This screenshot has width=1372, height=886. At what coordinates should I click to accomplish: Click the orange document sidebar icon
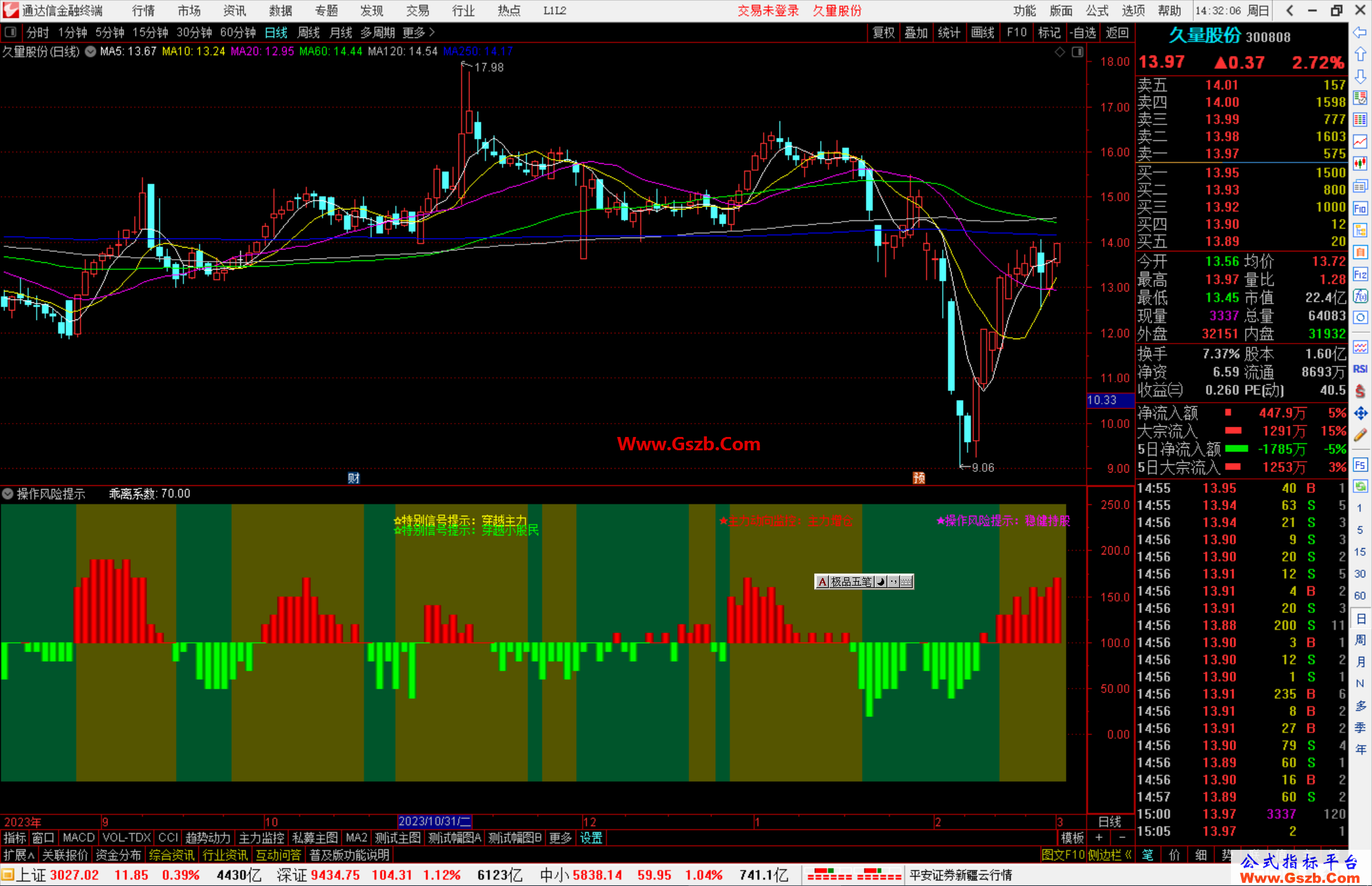click(x=1360, y=252)
